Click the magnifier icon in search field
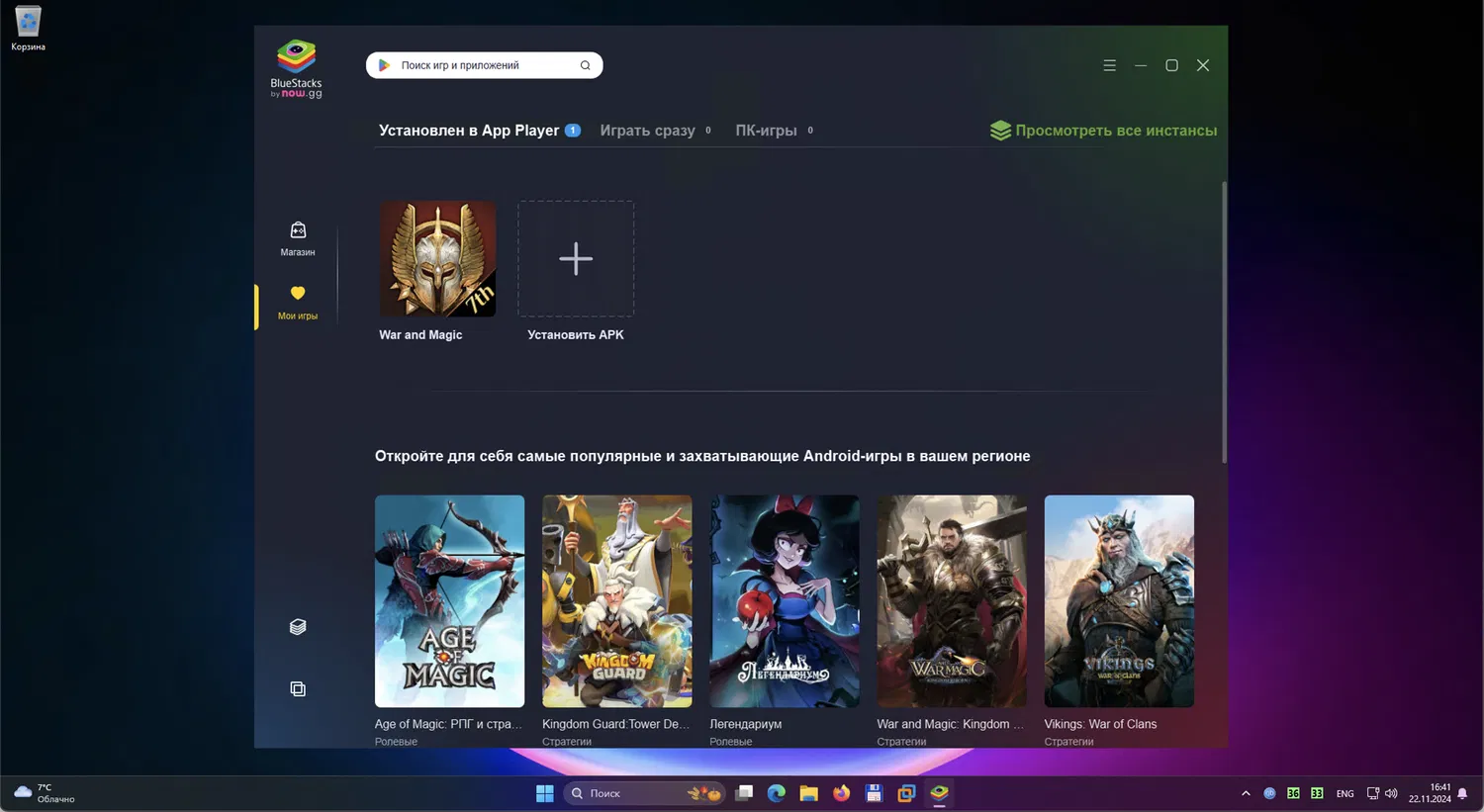The width and height of the screenshot is (1484, 812). 585,65
